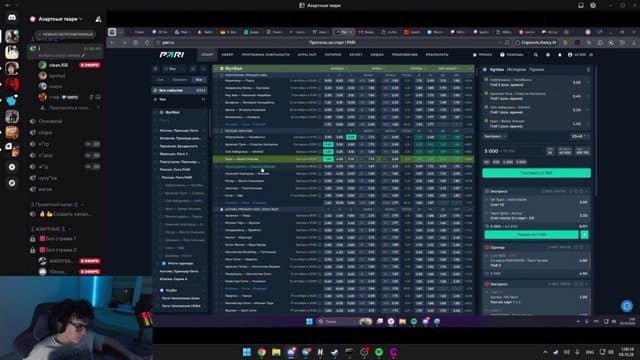Switch to Купон tab in bet slip
Image resolution: width=640 pixels, height=360 pixels.
pos(497,70)
